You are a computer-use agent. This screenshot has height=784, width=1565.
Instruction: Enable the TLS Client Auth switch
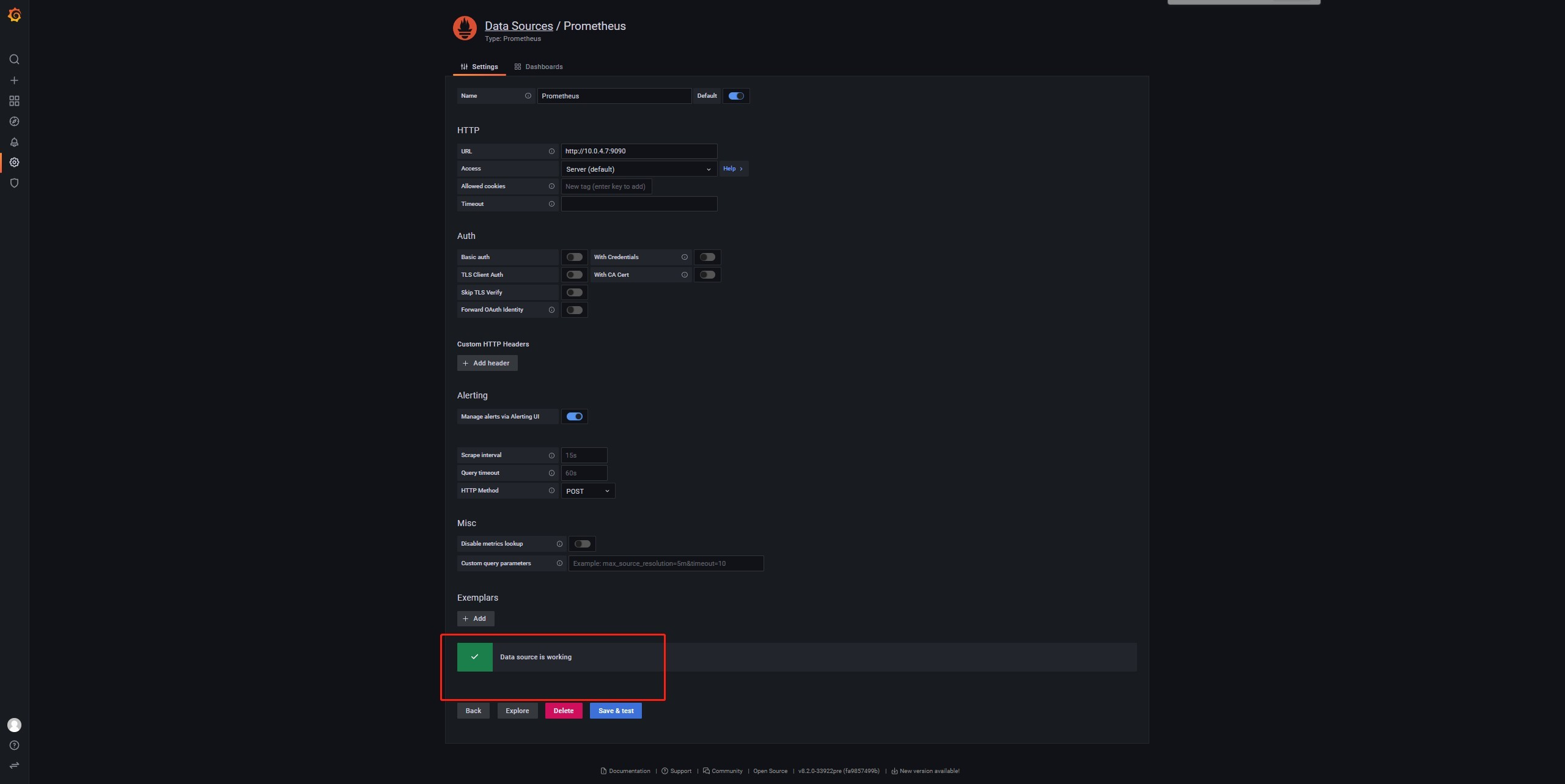click(x=575, y=275)
